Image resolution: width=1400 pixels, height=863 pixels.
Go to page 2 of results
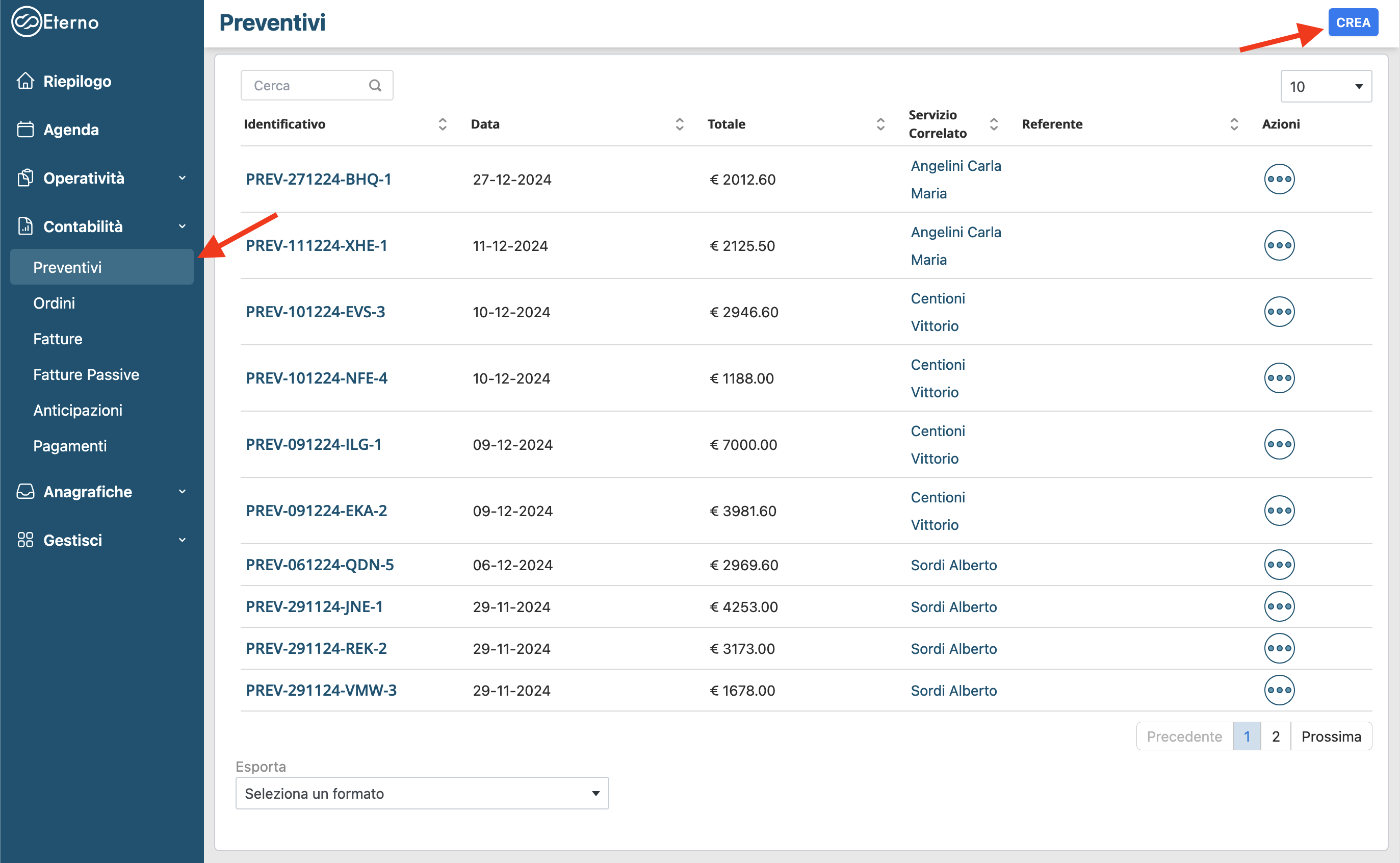tap(1276, 737)
